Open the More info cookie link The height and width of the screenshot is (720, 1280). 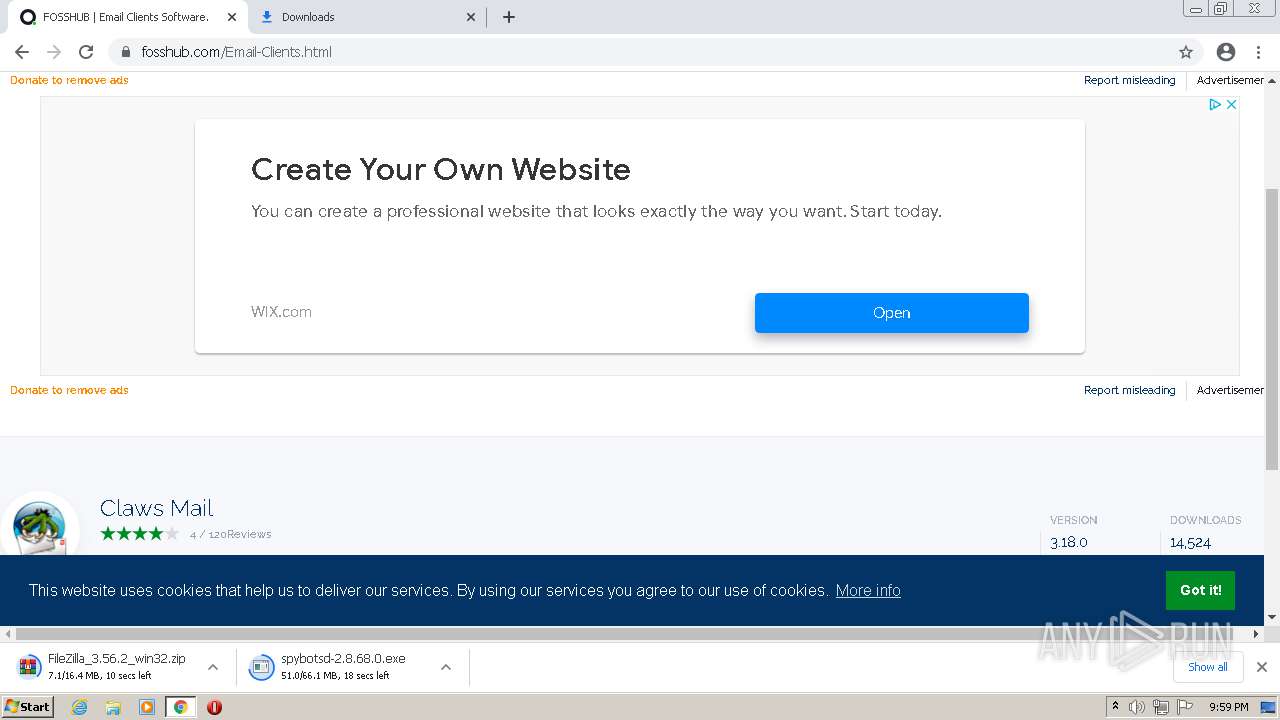[868, 590]
